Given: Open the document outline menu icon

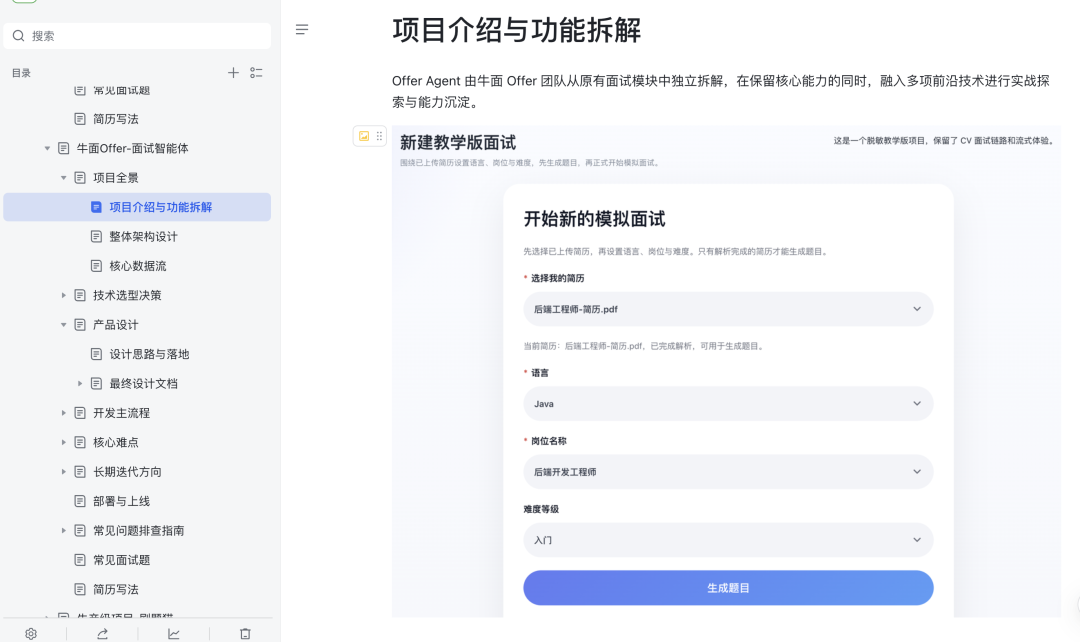Looking at the screenshot, I should coord(302,29).
